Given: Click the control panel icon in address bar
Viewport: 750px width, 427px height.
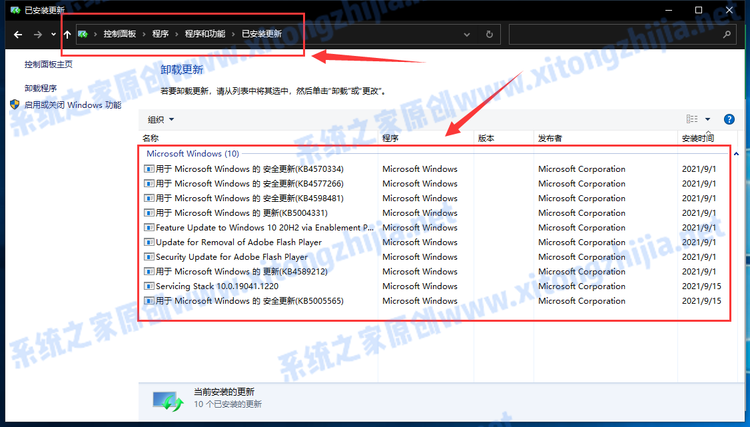Looking at the screenshot, I should (83, 34).
